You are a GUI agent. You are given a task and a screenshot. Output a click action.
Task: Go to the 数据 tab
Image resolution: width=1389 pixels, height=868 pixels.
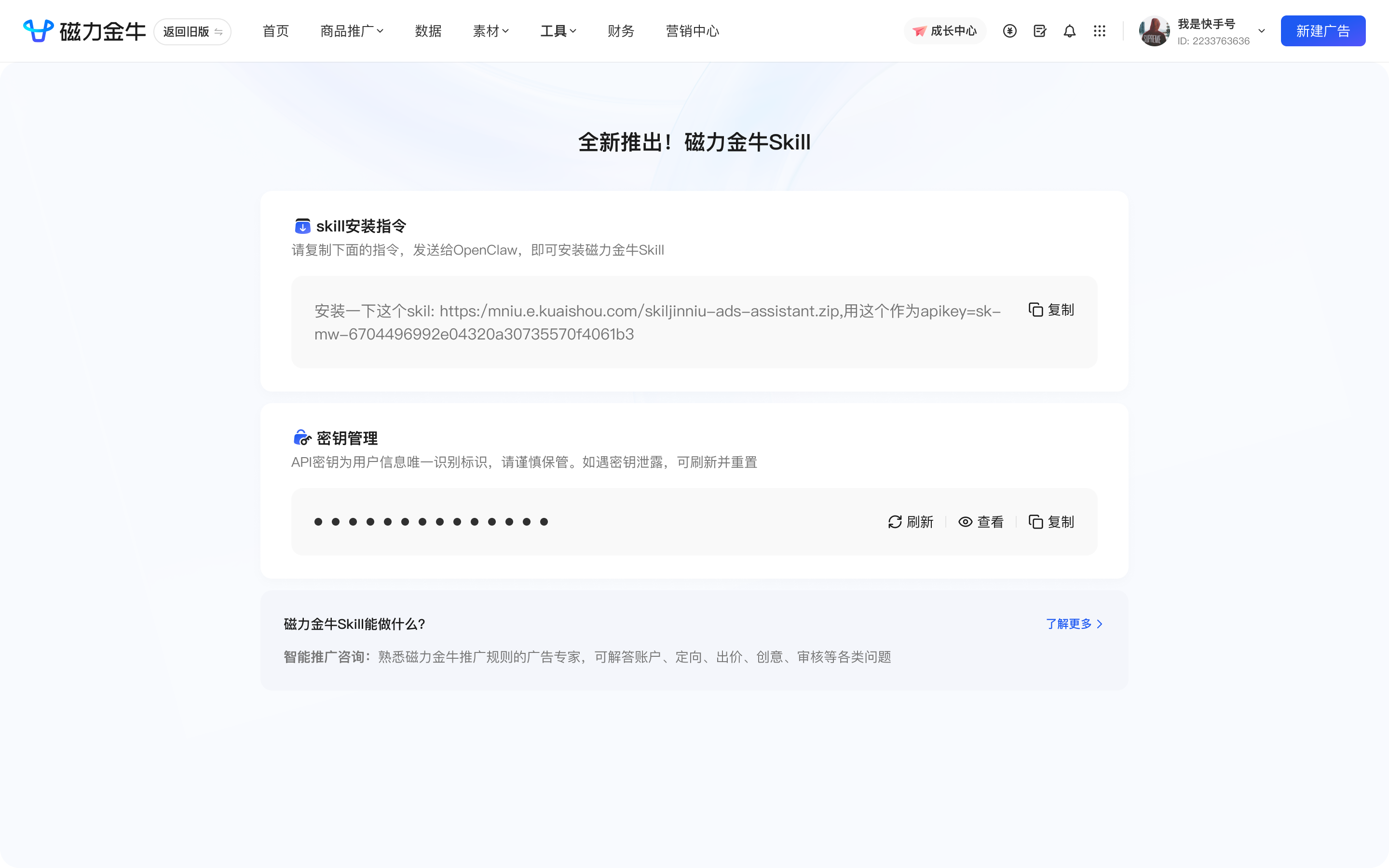428,31
